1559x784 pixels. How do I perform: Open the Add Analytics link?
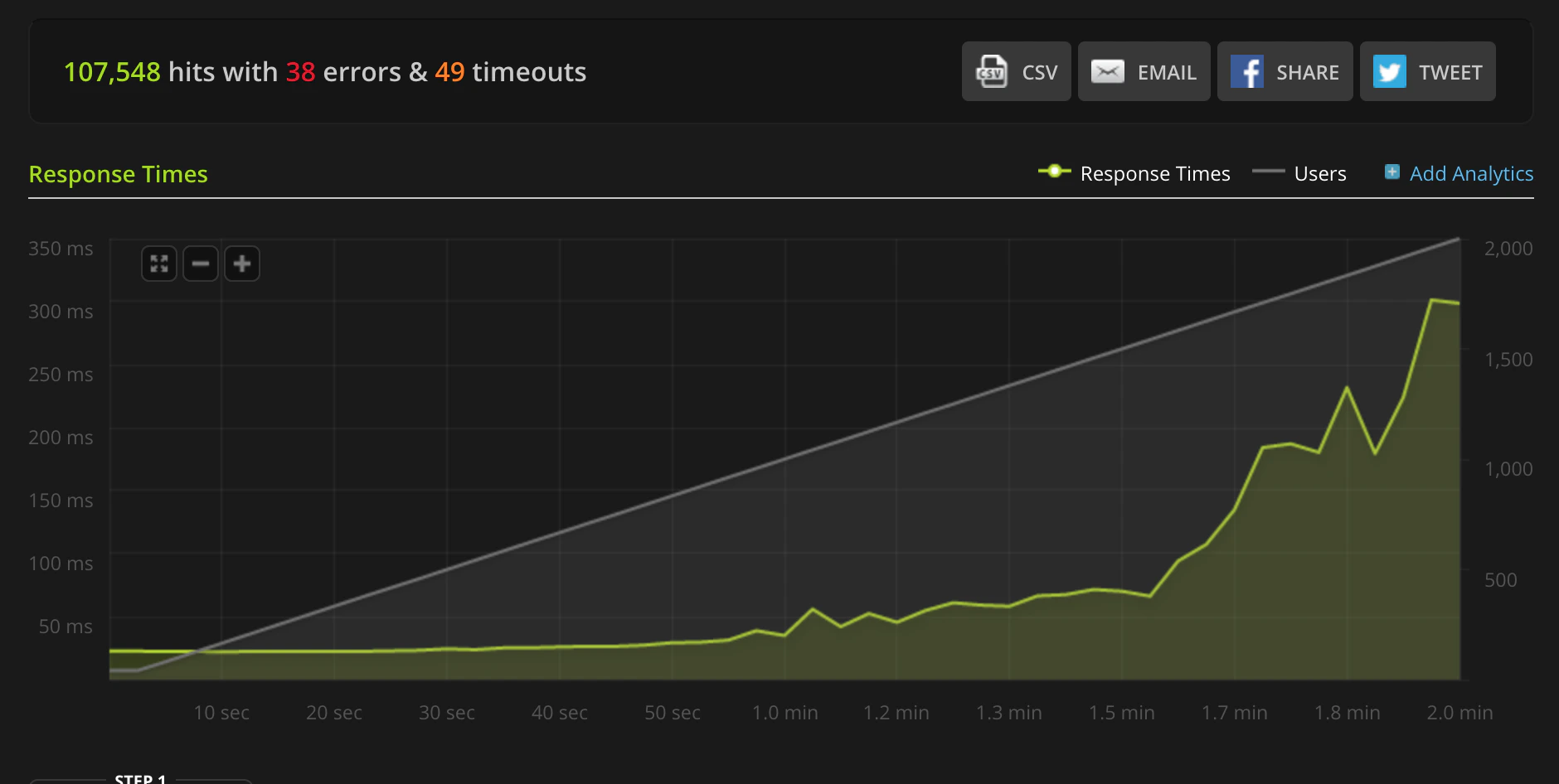[1472, 173]
